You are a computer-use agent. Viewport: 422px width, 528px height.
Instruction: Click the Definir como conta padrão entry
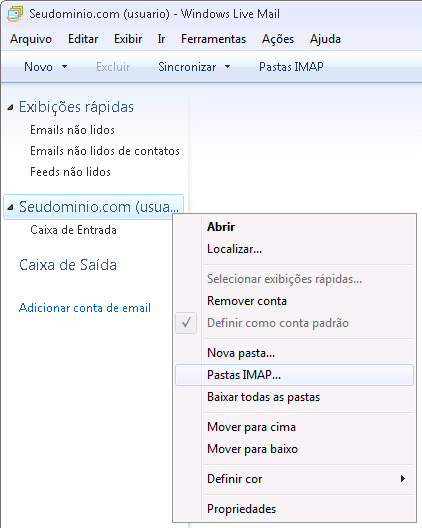point(294,323)
